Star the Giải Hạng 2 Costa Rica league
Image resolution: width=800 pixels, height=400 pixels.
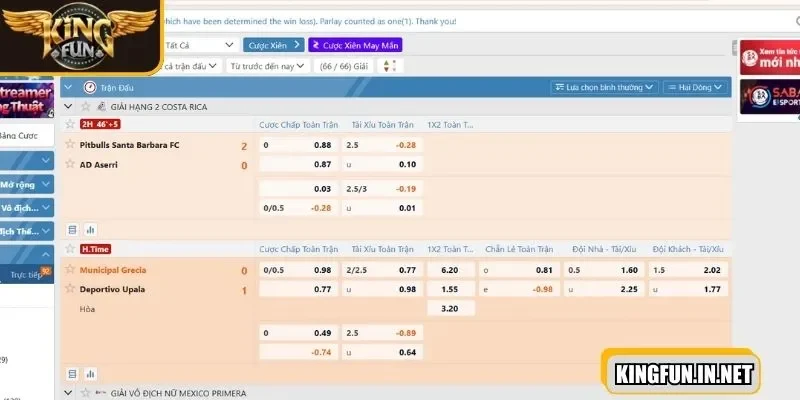click(x=85, y=106)
